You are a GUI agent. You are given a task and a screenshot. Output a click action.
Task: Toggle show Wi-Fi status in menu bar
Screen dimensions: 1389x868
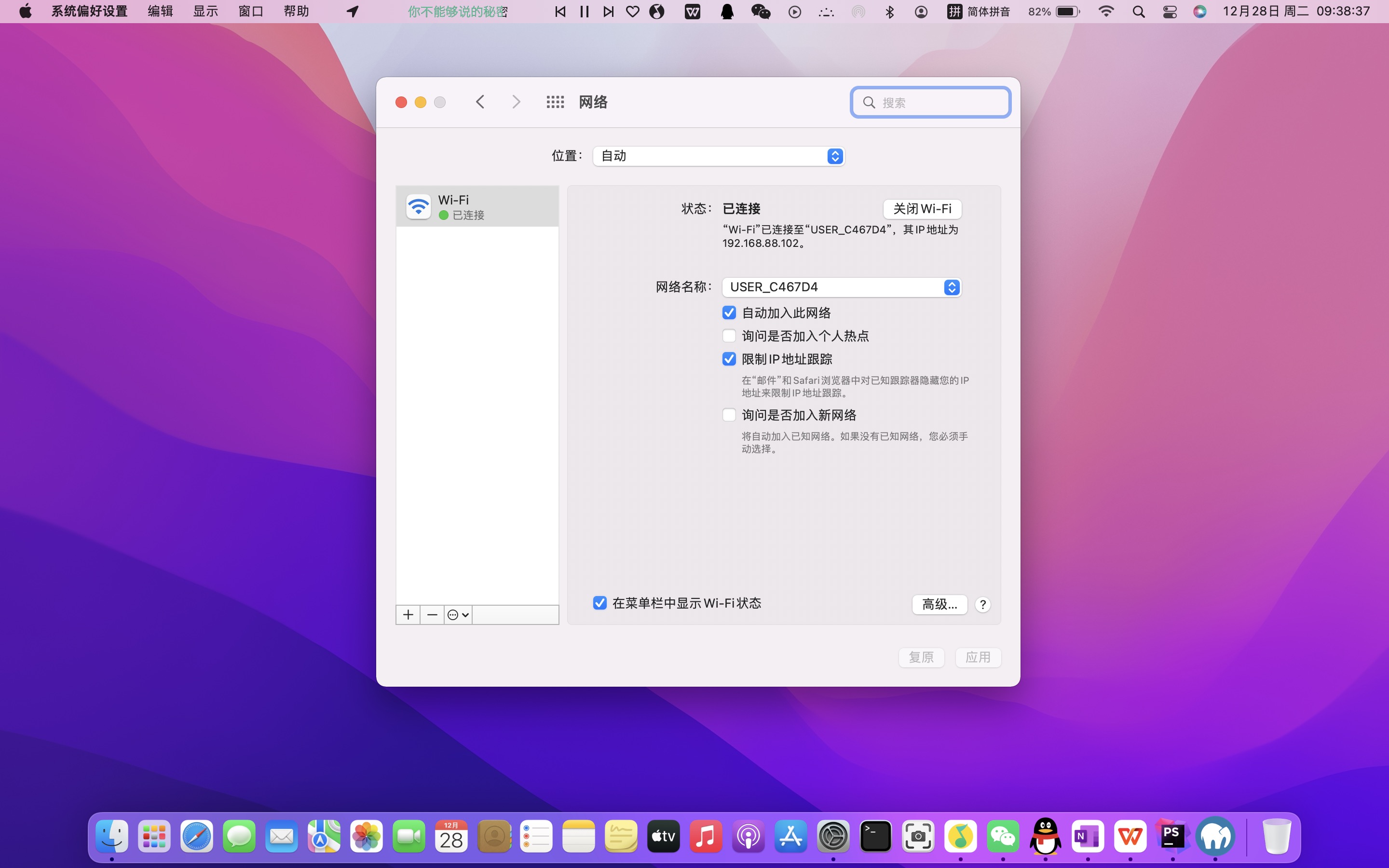click(600, 603)
